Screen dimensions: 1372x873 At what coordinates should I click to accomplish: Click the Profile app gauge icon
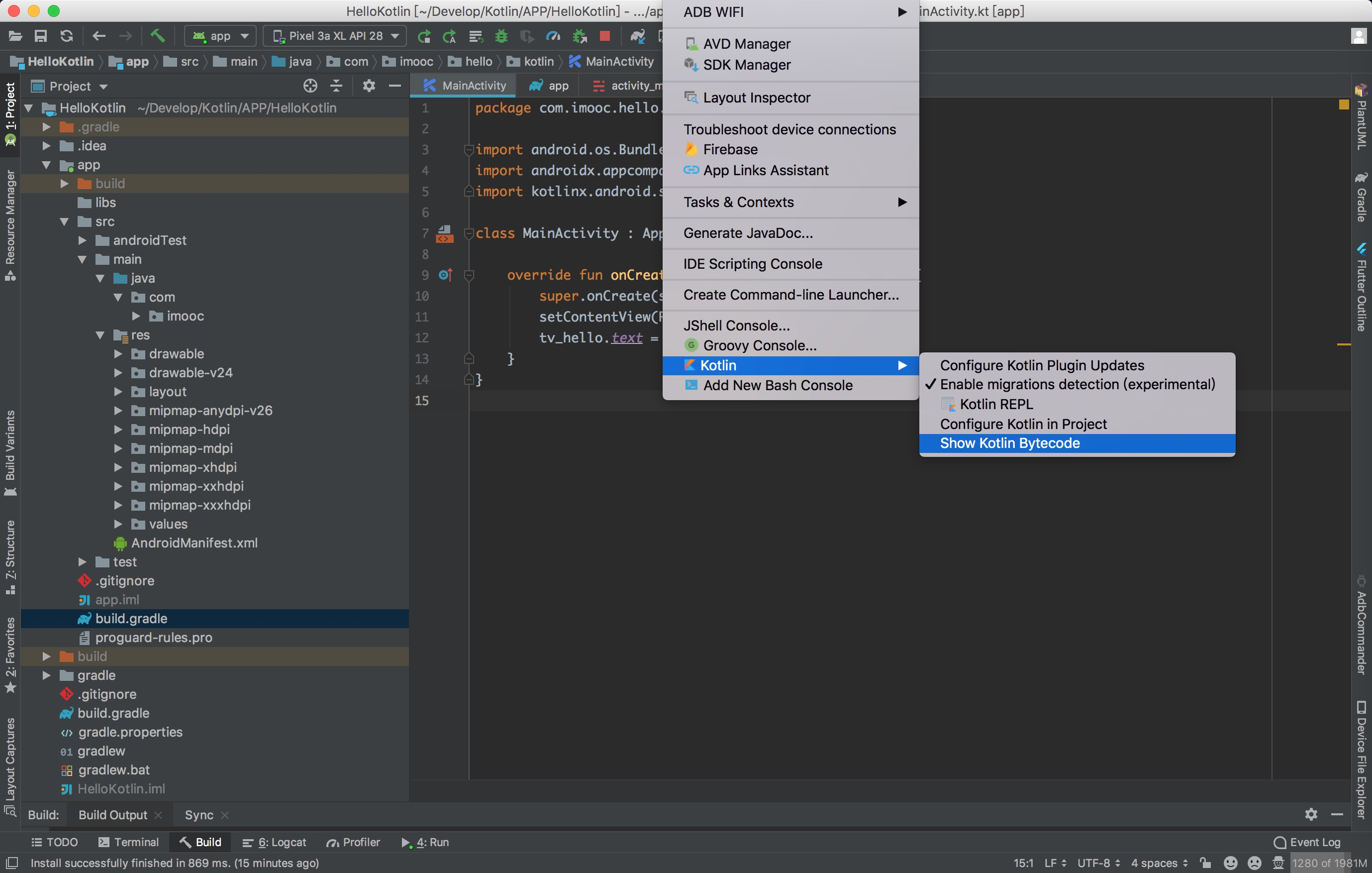(x=553, y=36)
